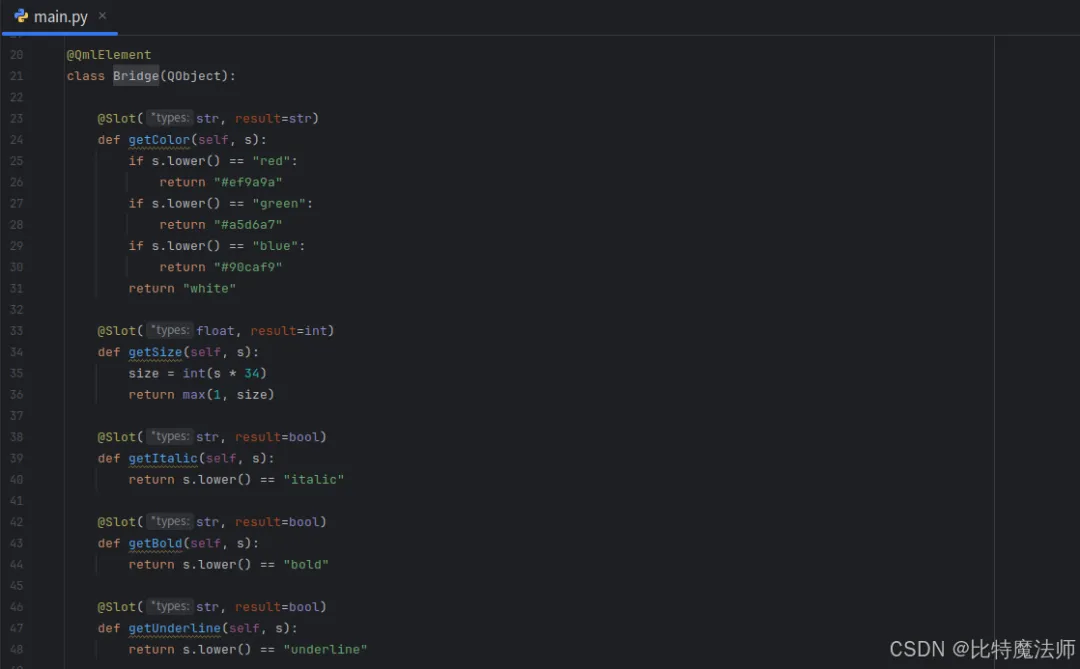The image size is (1080, 669).
Task: Select the main.py editor tab
Action: pos(60,17)
